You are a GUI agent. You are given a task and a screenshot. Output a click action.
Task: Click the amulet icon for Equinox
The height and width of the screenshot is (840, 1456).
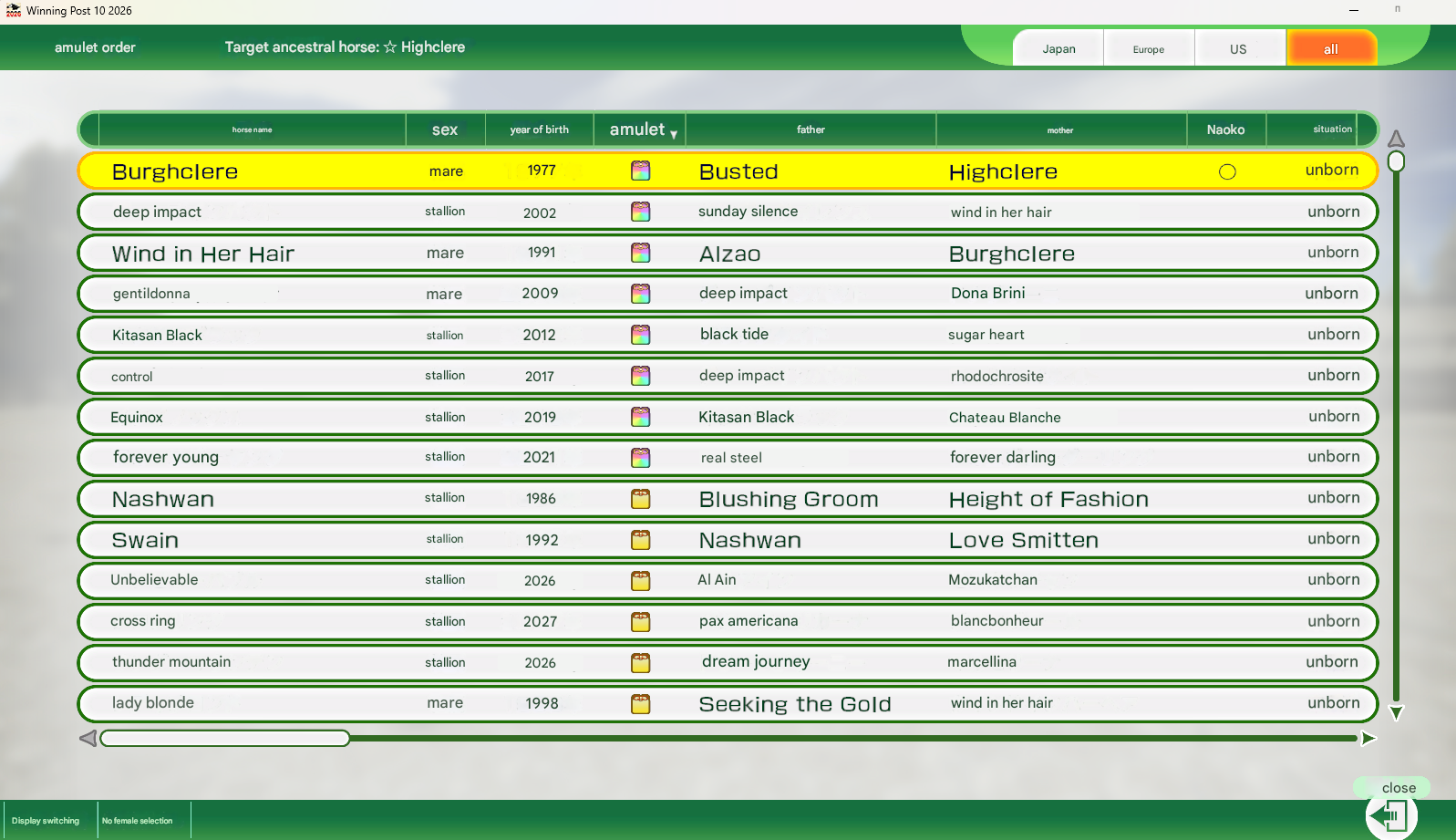tap(641, 417)
